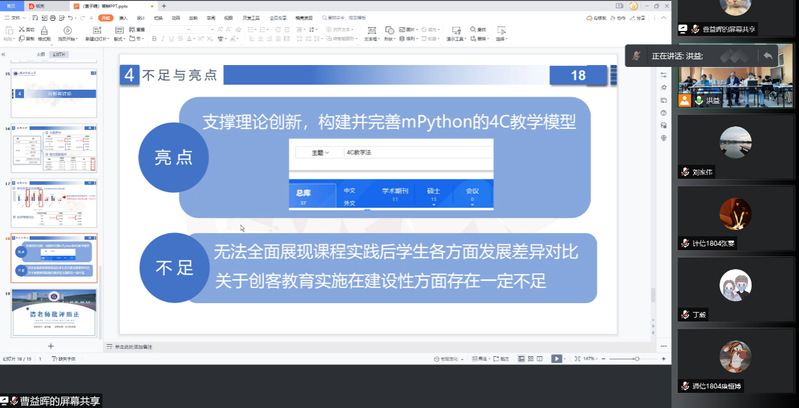Select the 开始 (Start) ribbon tab

click(104, 18)
